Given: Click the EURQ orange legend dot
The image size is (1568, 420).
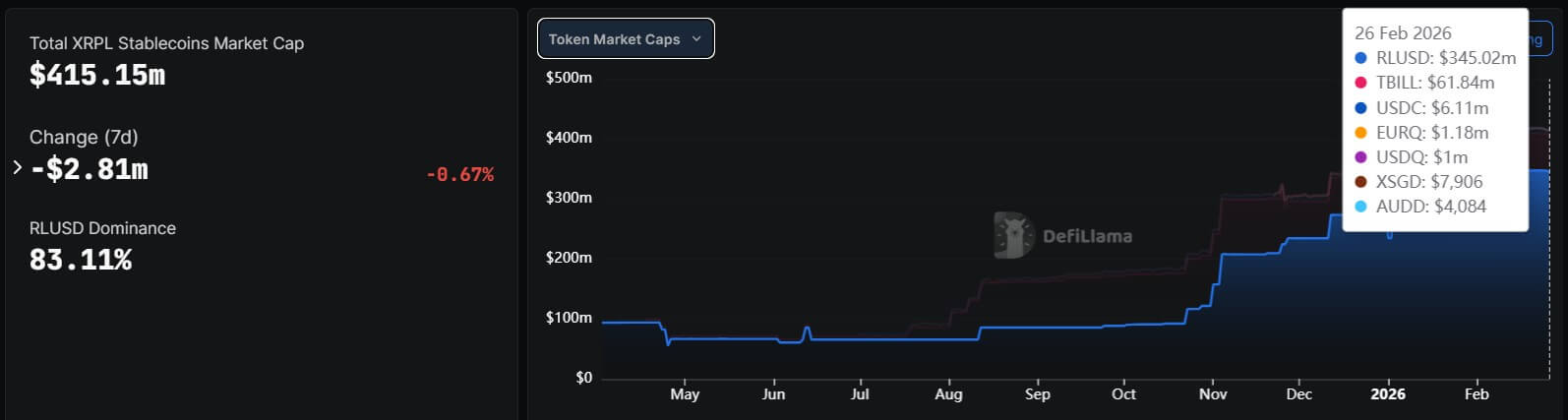Looking at the screenshot, I should pyautogui.click(x=1360, y=133).
